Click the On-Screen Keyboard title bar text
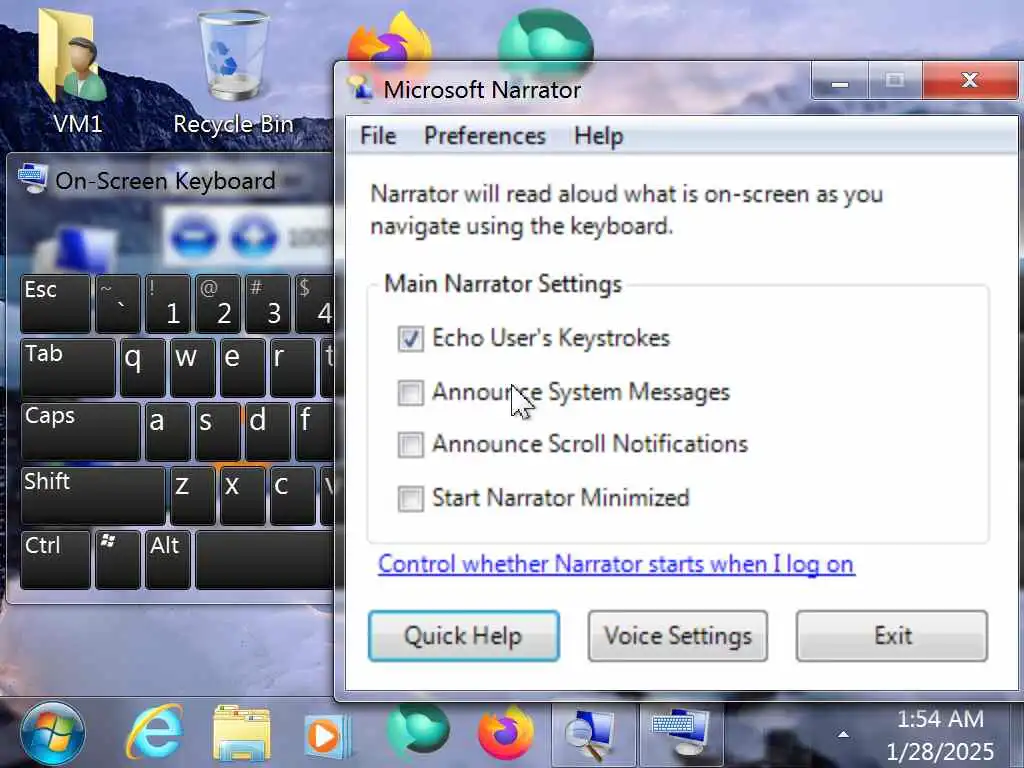1024x768 pixels. 165,181
